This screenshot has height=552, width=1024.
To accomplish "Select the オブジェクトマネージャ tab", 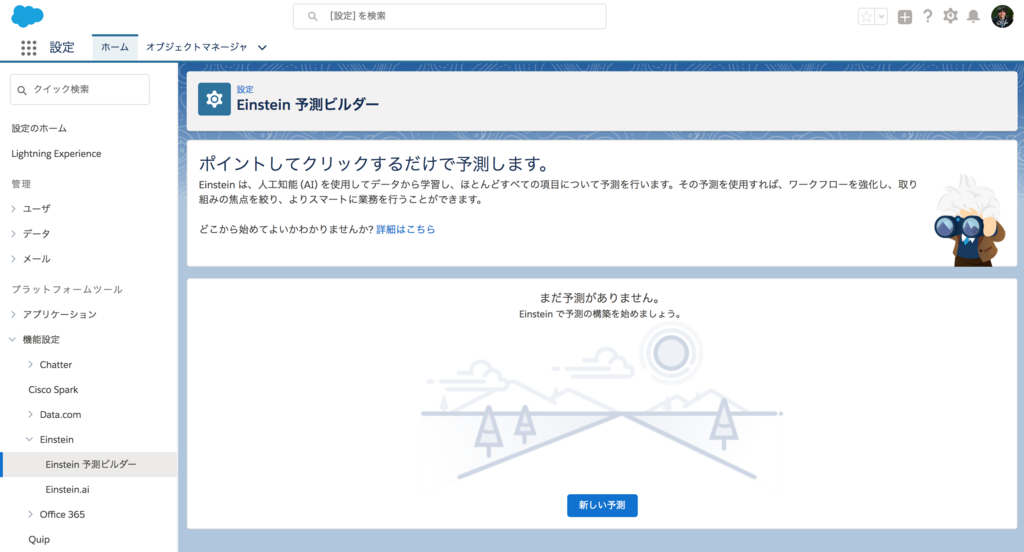I will [x=197, y=47].
